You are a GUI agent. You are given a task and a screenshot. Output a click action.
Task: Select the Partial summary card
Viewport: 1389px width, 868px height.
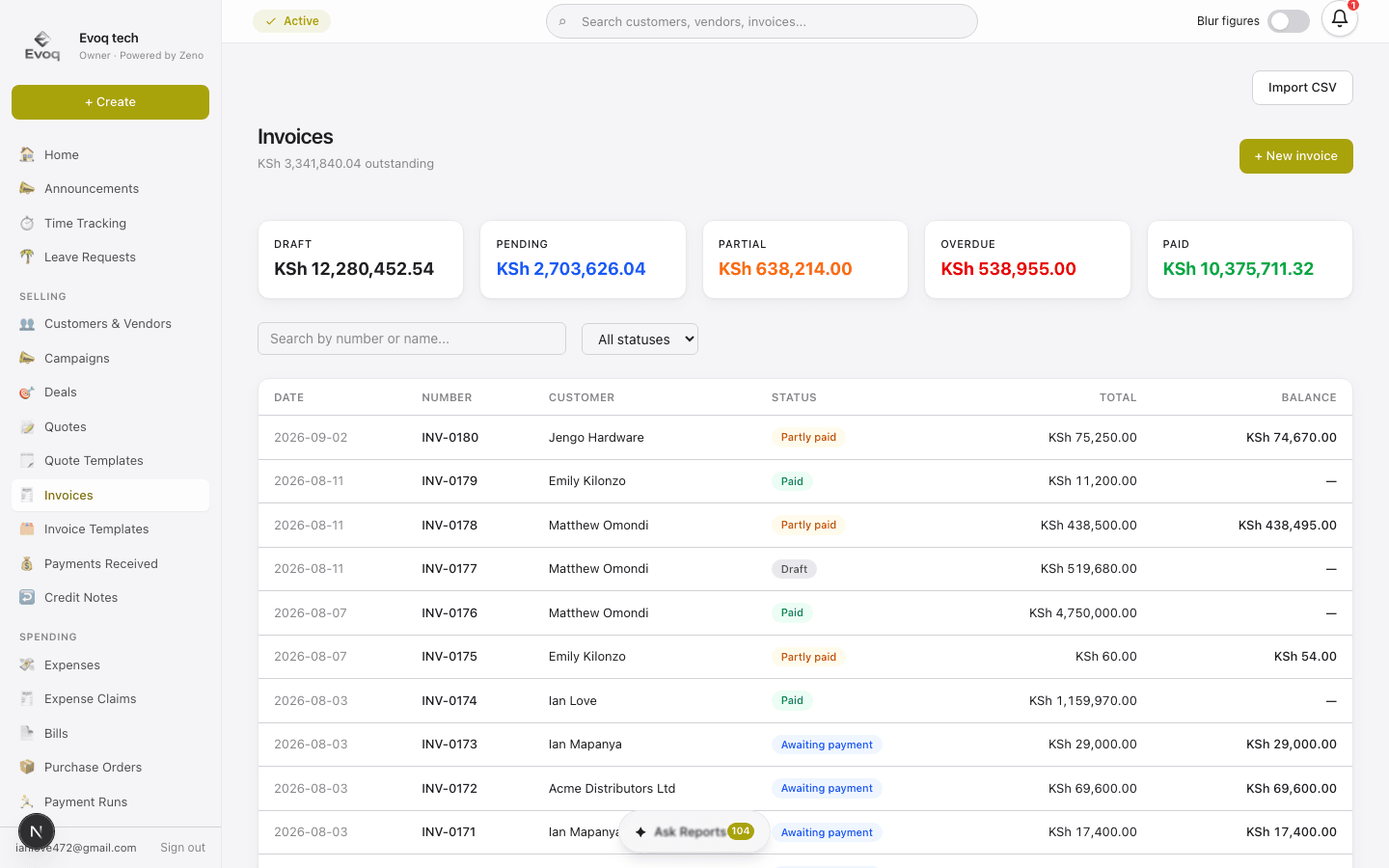tap(805, 259)
